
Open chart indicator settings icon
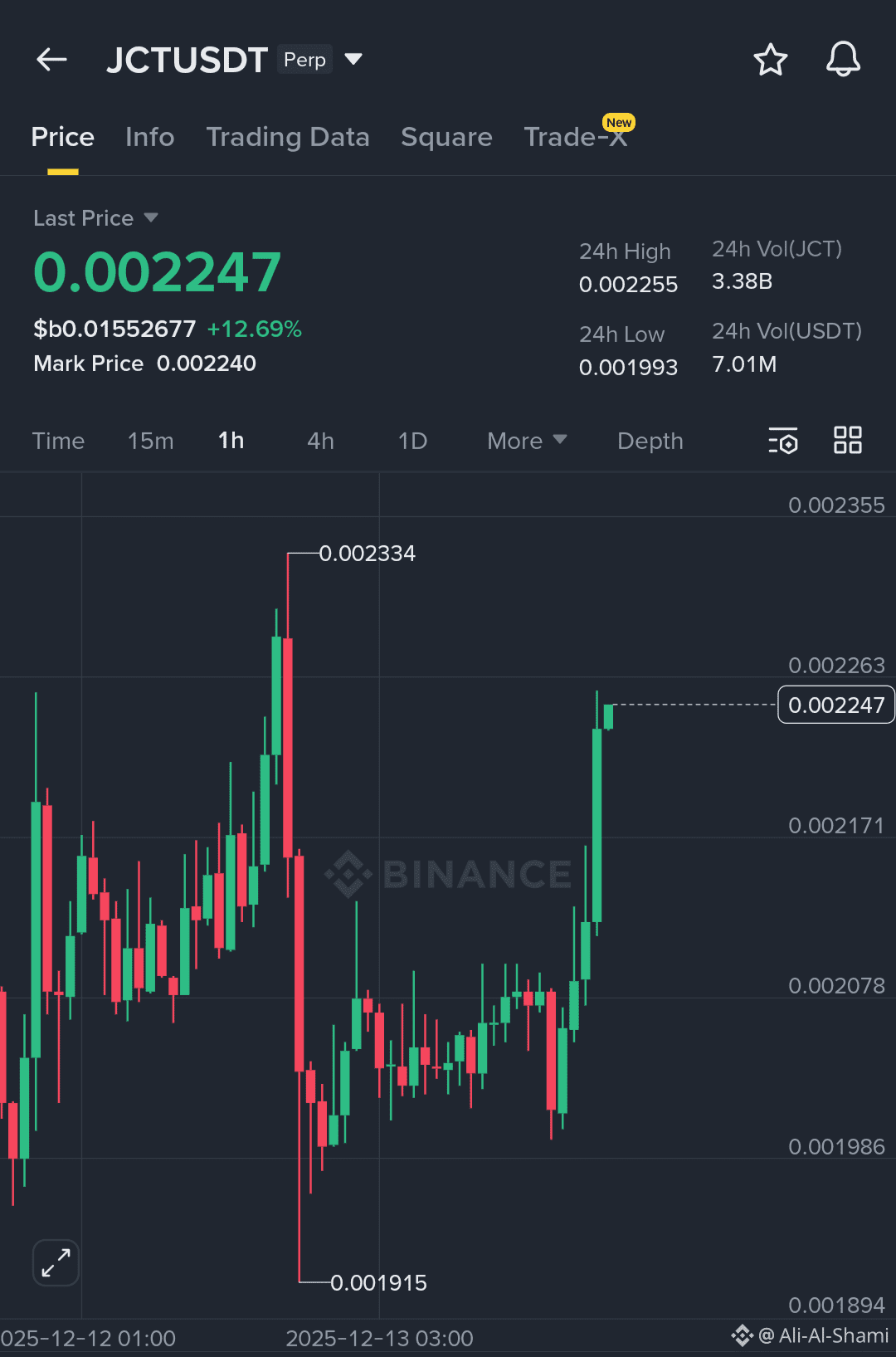(x=782, y=441)
